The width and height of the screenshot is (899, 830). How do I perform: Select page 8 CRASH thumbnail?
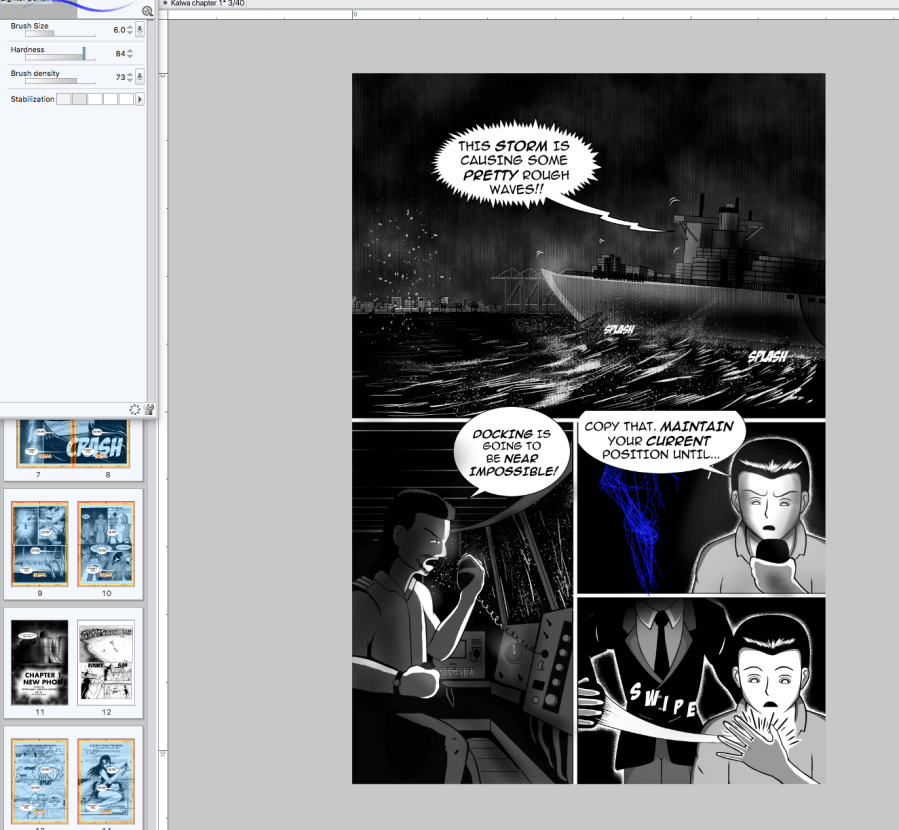[x=106, y=445]
